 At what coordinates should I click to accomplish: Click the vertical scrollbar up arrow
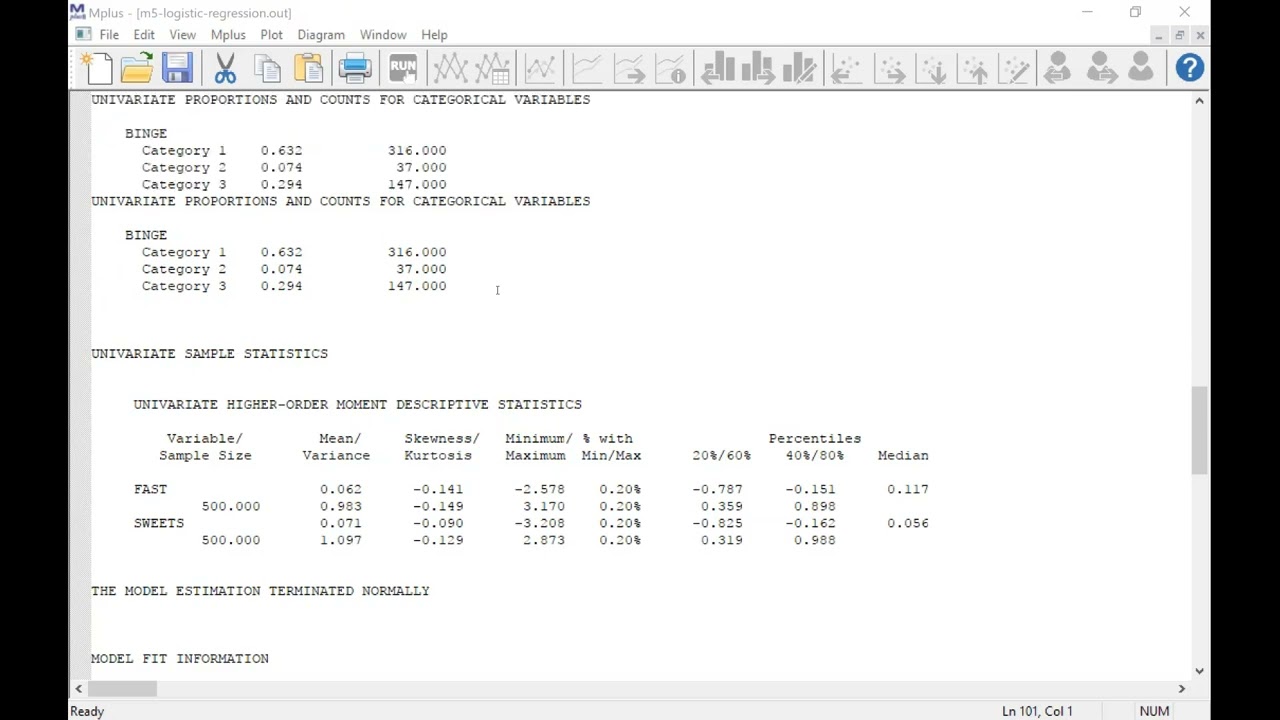tap(1199, 100)
